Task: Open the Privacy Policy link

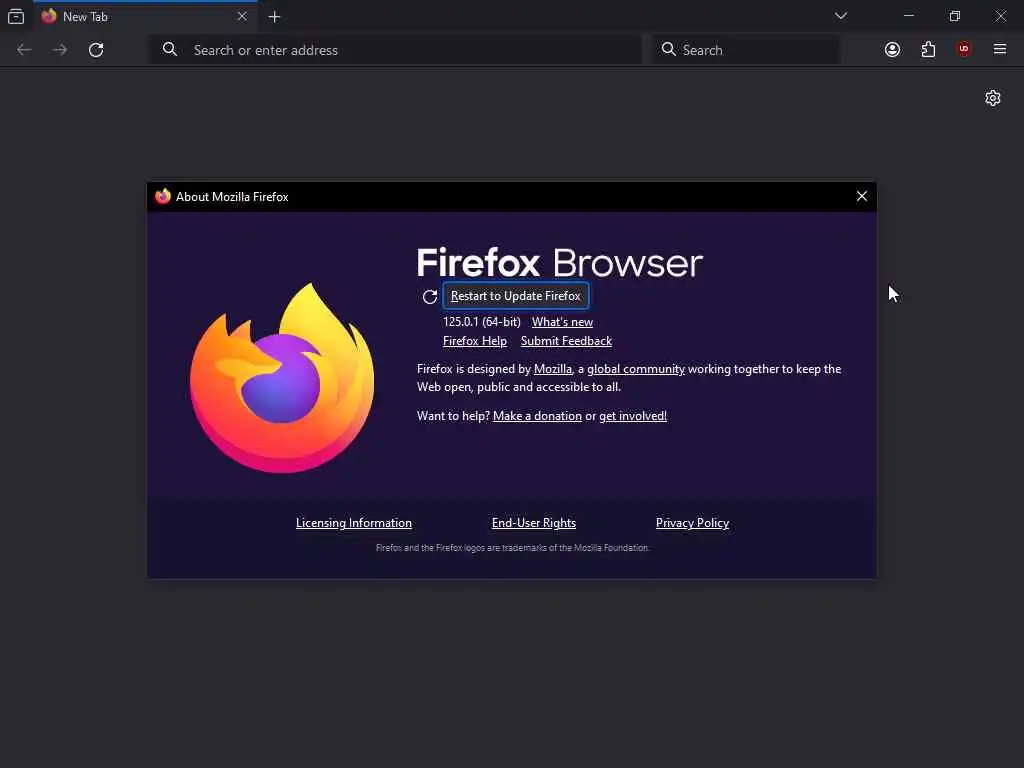Action: (x=692, y=523)
